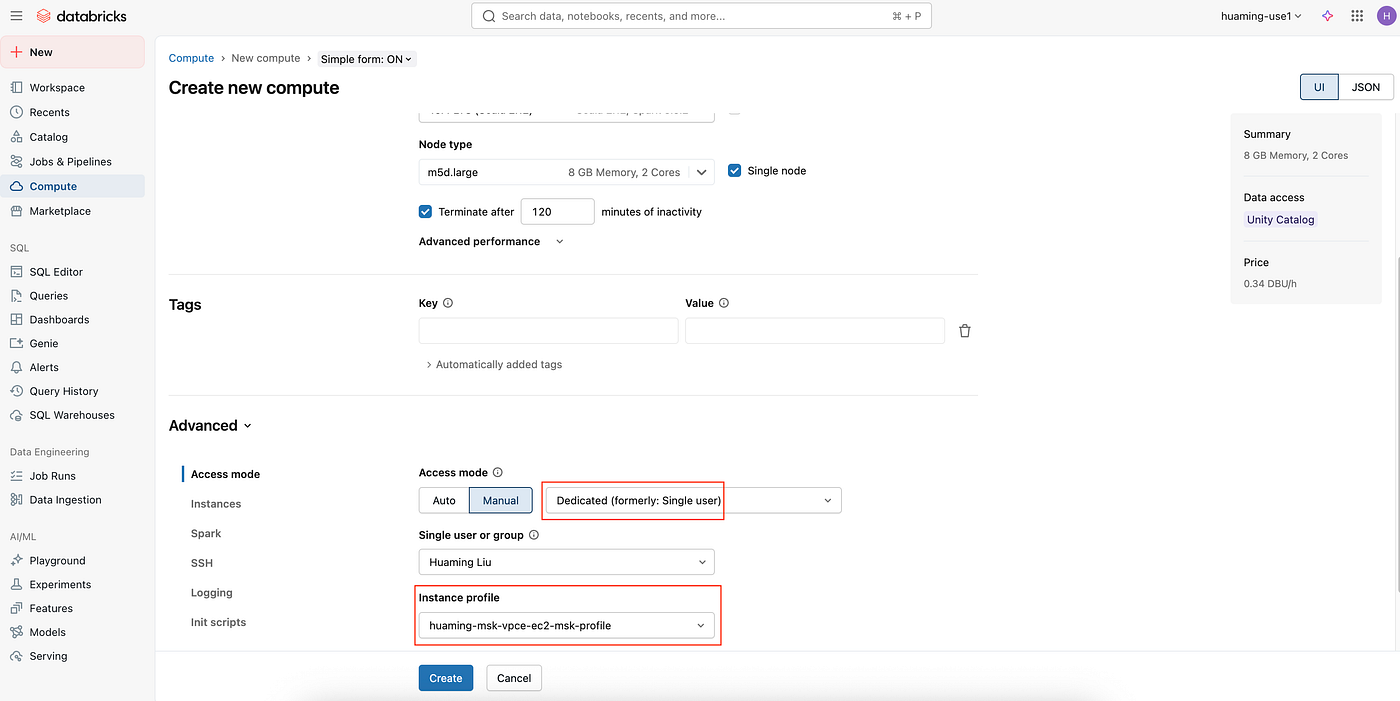The width and height of the screenshot is (1400, 701).
Task: Click the Playground sidebar icon
Action: click(x=16, y=561)
